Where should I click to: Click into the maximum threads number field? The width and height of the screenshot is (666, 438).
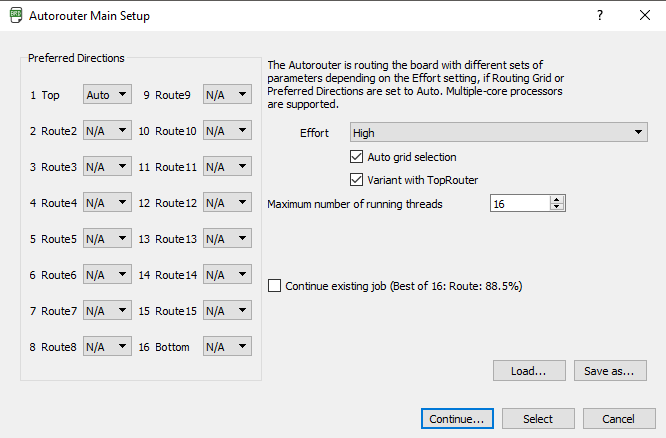[520, 203]
